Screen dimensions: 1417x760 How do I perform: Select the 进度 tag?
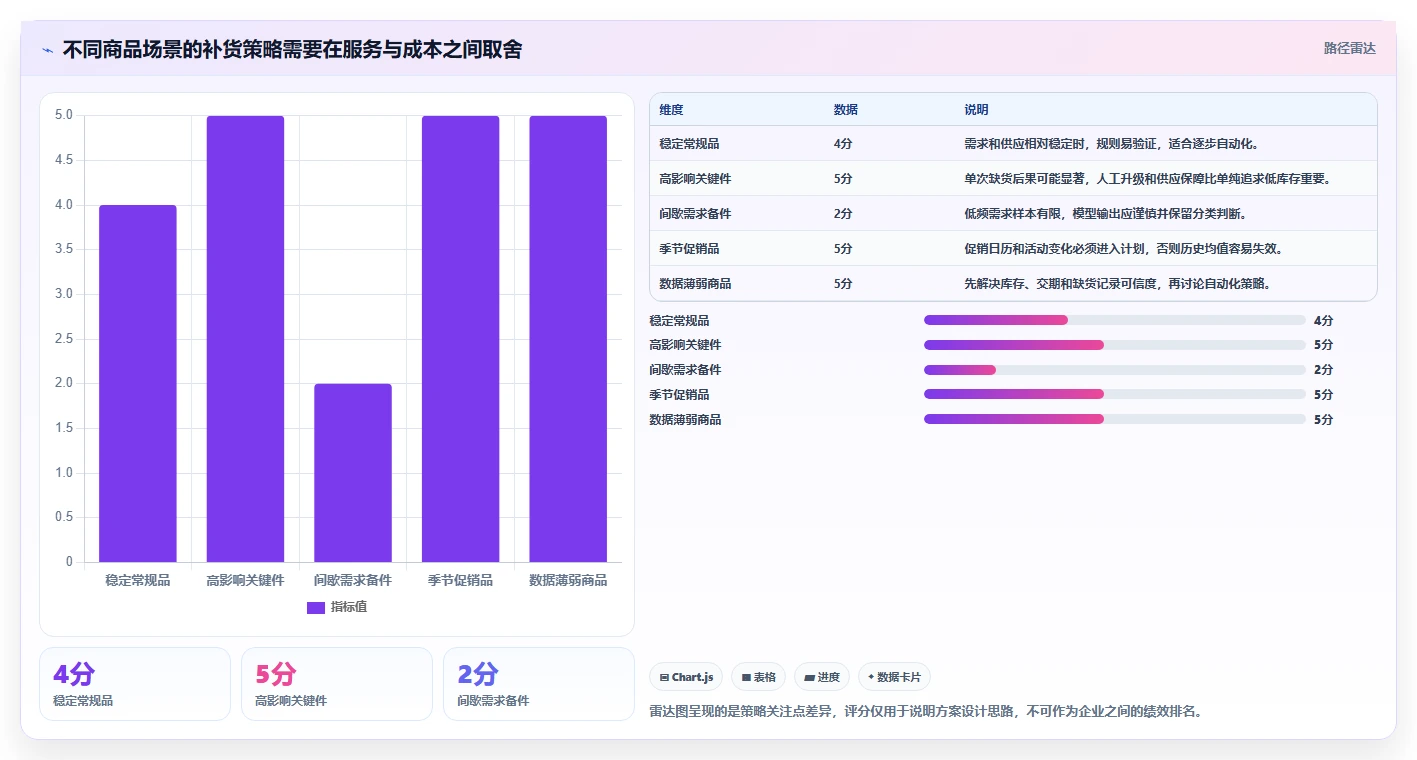pyautogui.click(x=822, y=677)
